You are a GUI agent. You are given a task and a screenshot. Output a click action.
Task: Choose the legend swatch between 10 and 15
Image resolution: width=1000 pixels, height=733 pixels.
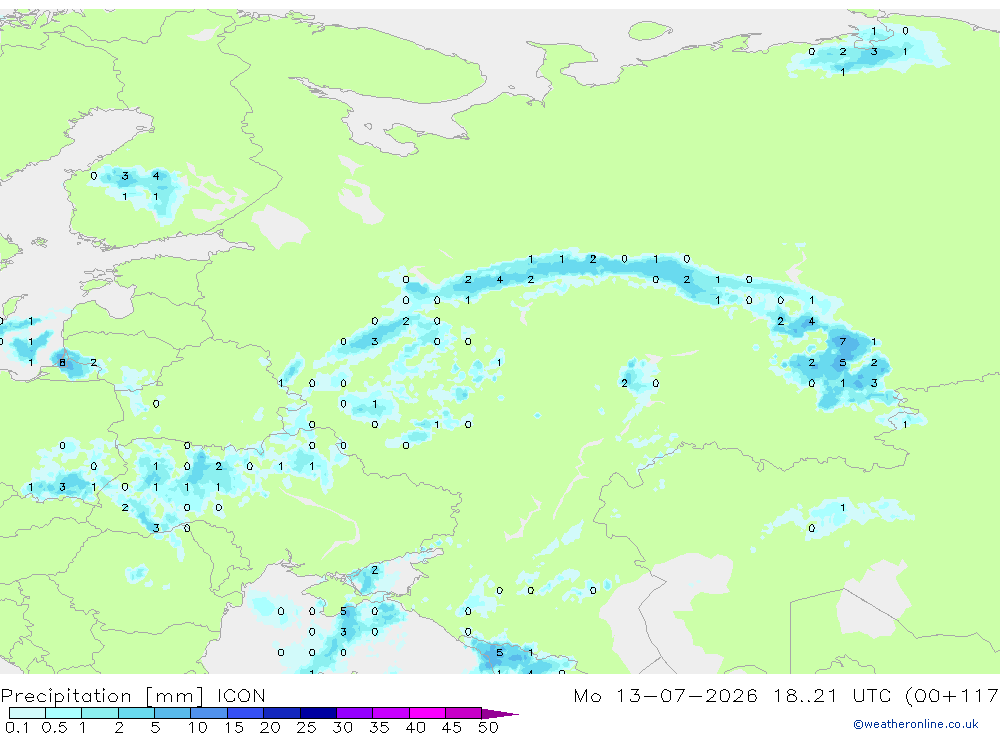pyautogui.click(x=209, y=713)
